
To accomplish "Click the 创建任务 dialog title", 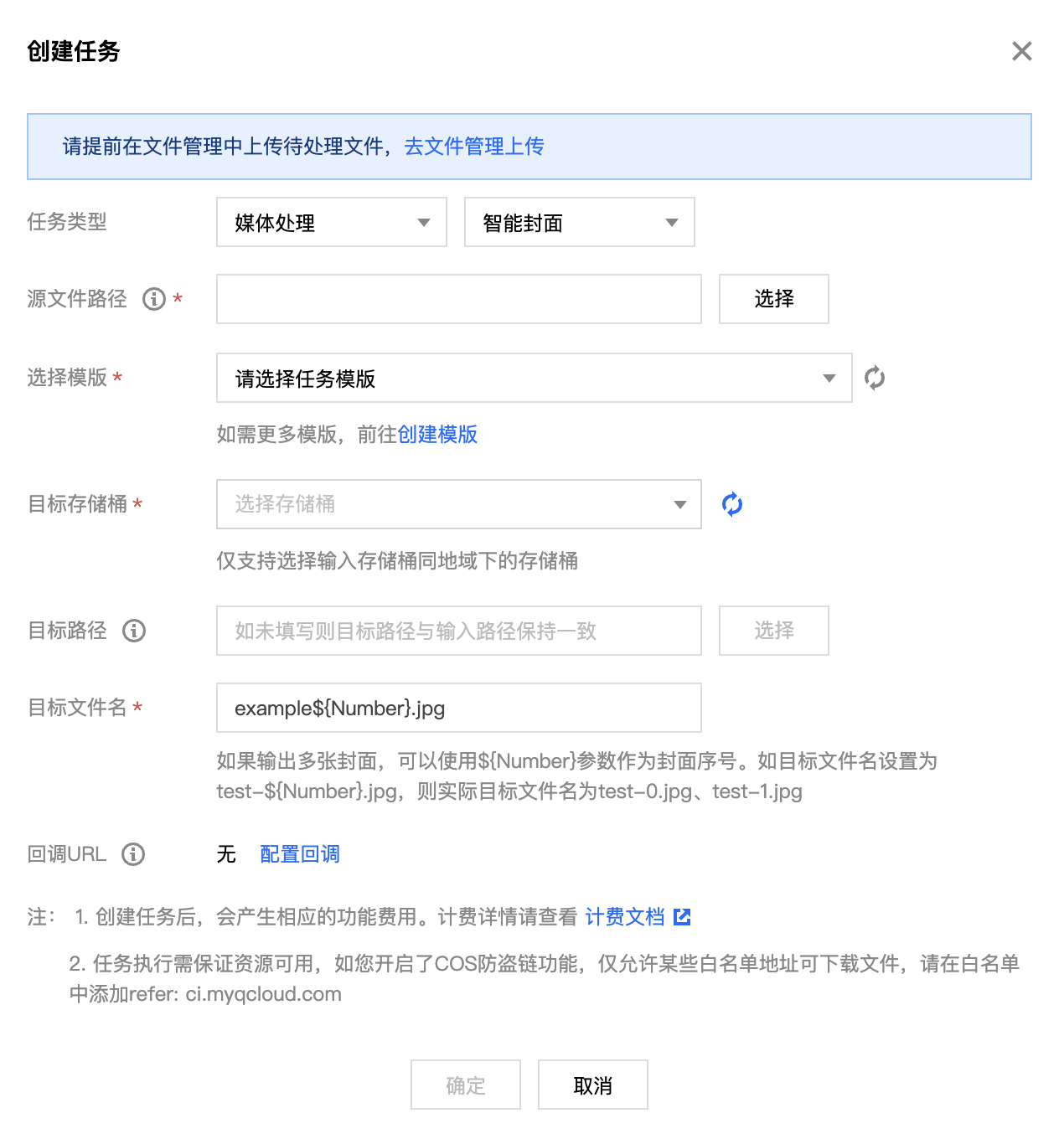I will [74, 51].
